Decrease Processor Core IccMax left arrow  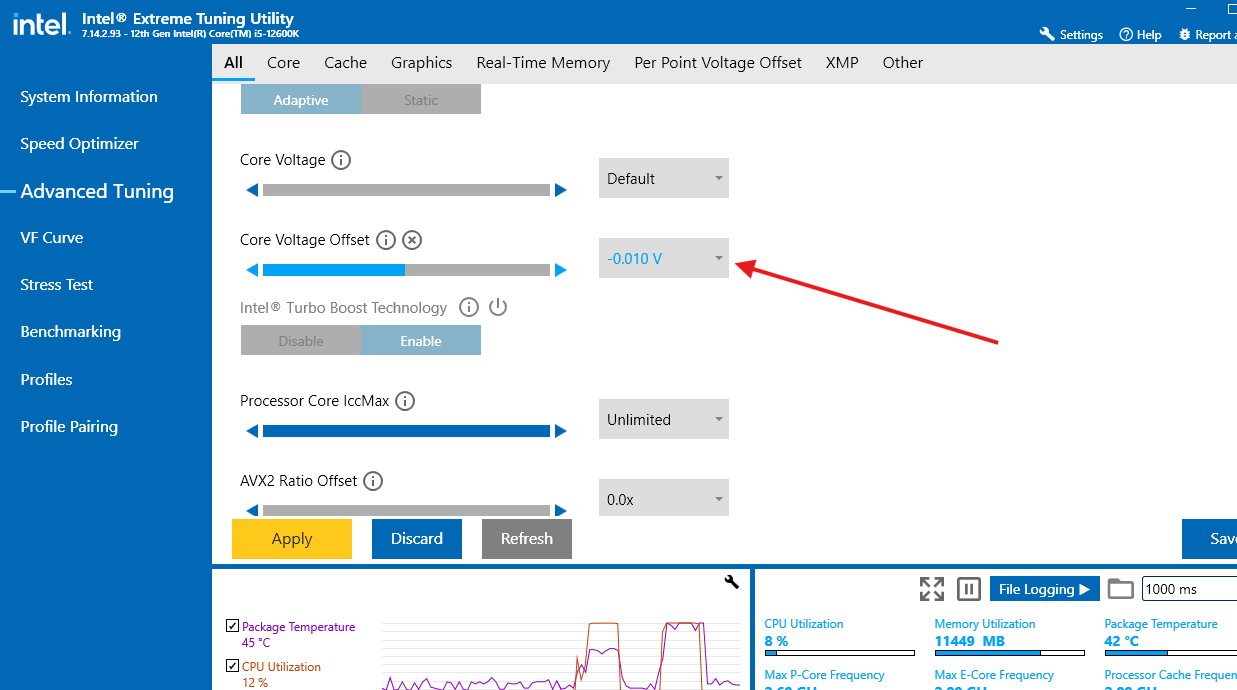pyautogui.click(x=252, y=431)
